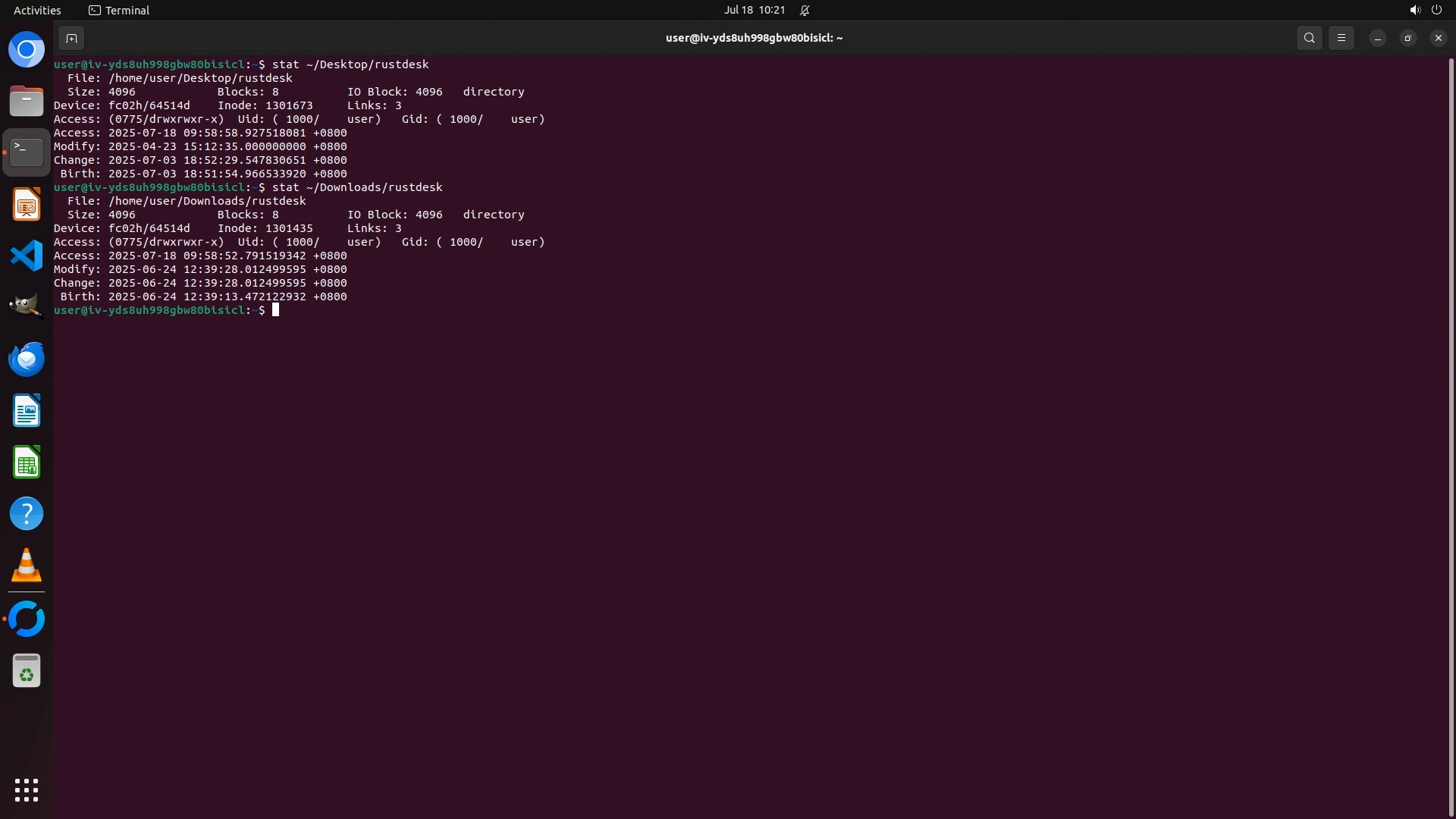Screen dimensions: 1456x819
Task: Launch Chromium browser from dock
Action: tap(27, 50)
